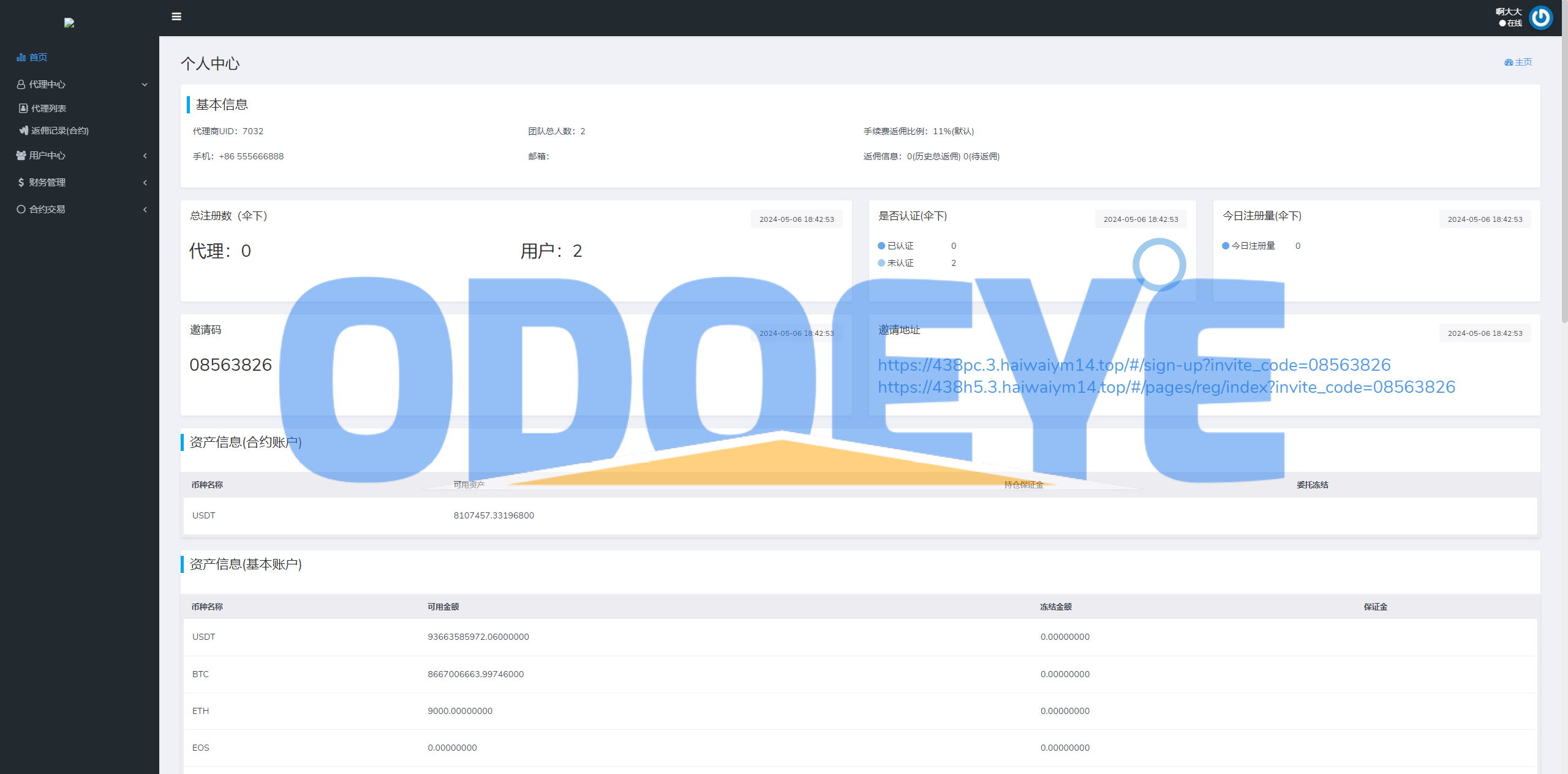
Task: Expand the 用户中心 chevron
Action: [x=145, y=156]
